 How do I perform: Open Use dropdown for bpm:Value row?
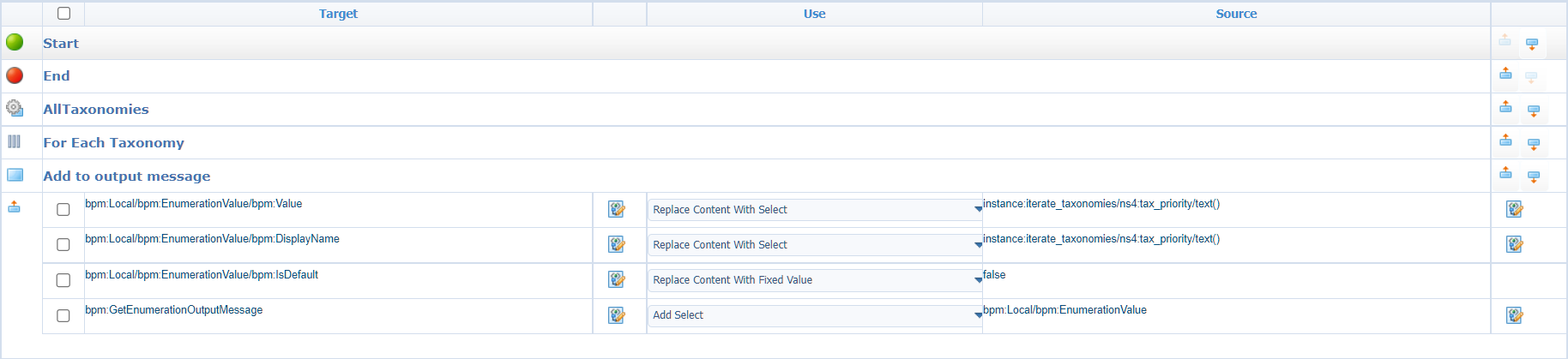pyautogui.click(x=815, y=210)
